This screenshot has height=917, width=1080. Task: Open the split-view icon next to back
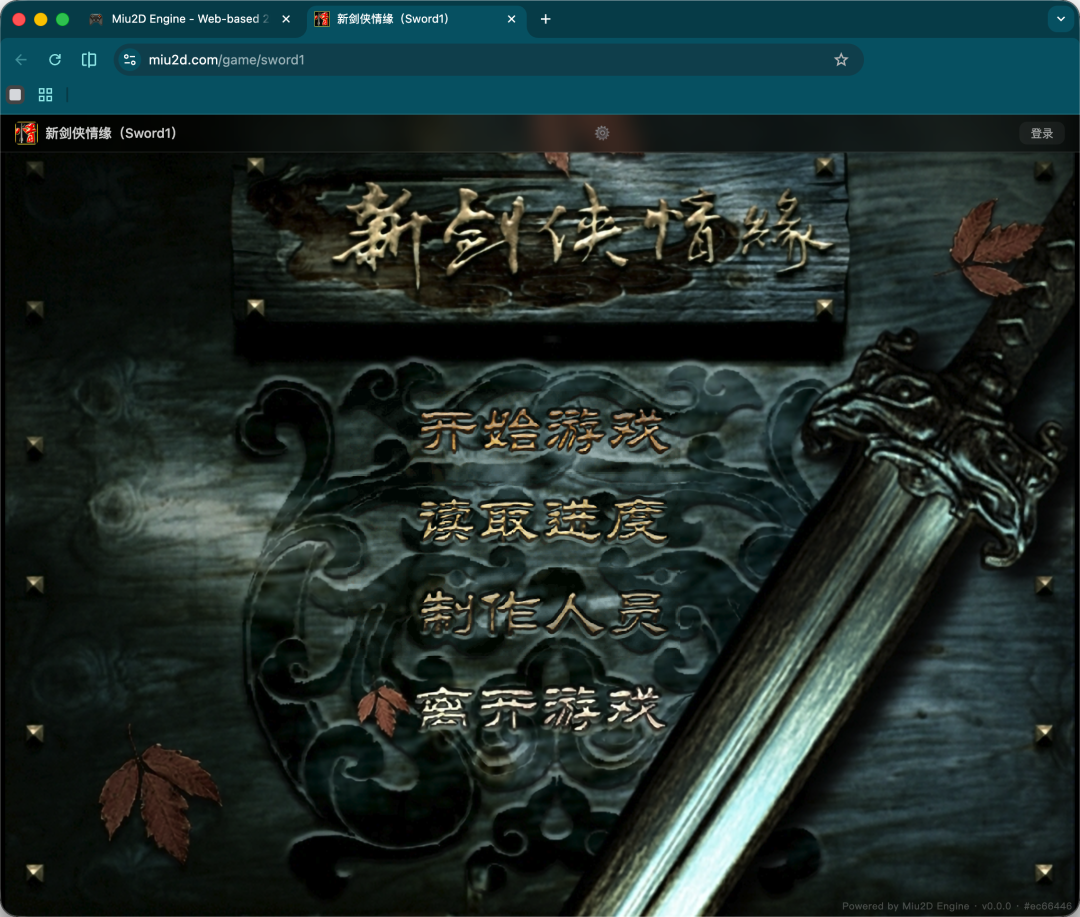[x=88, y=59]
